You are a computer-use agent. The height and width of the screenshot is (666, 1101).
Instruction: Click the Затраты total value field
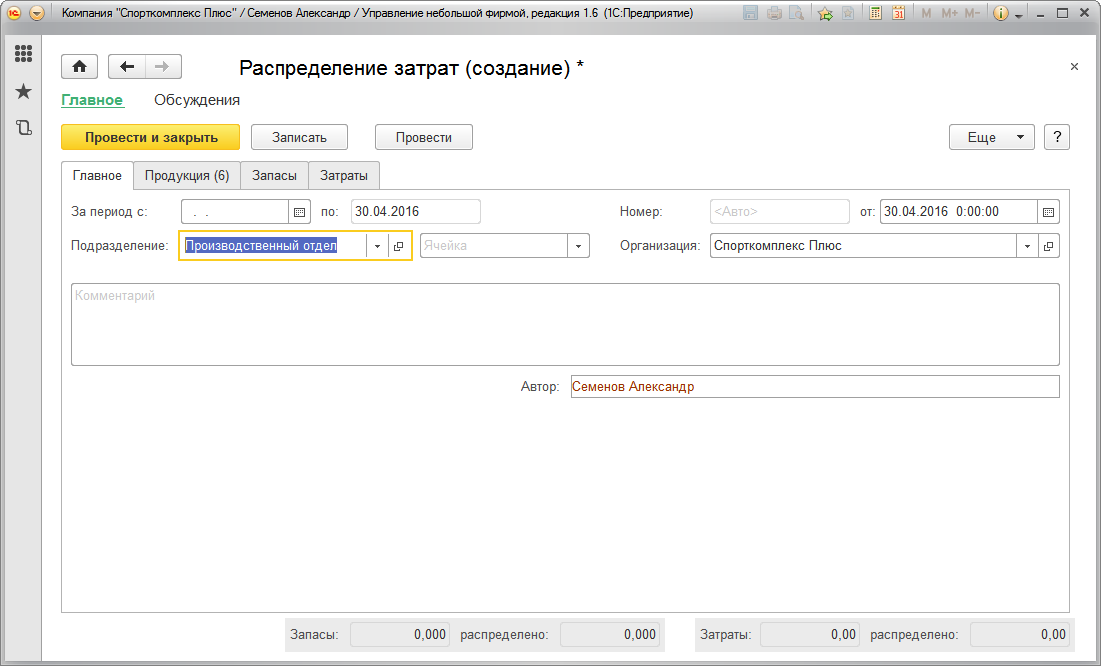[810, 634]
